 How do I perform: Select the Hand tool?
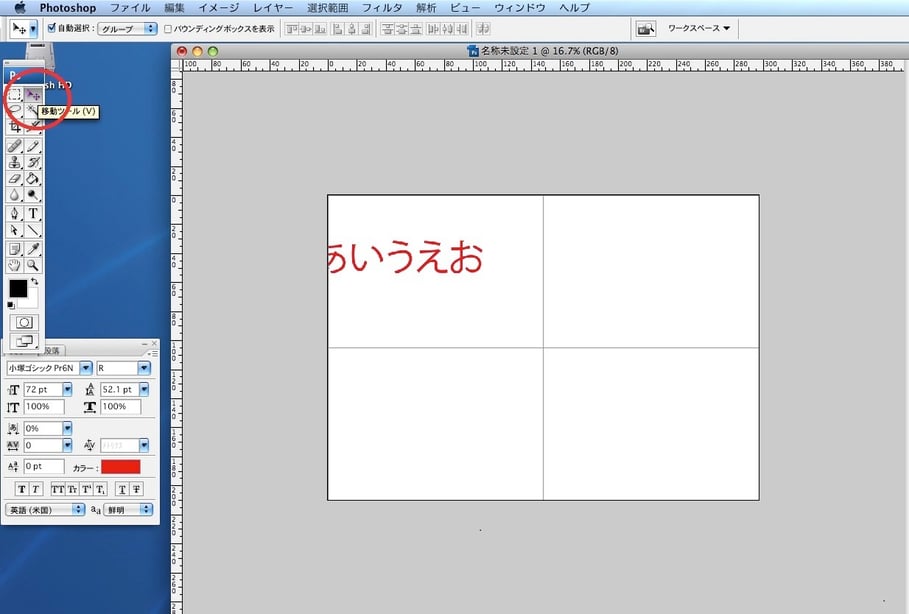tap(15, 265)
